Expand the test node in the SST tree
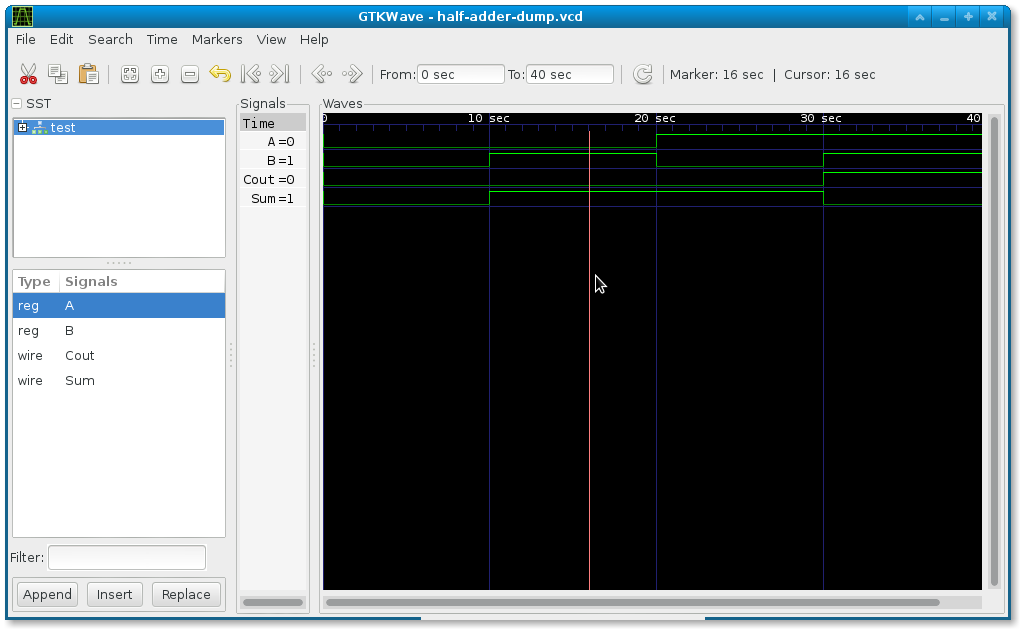Image resolution: width=1020 pixels, height=629 pixels. pos(23,127)
